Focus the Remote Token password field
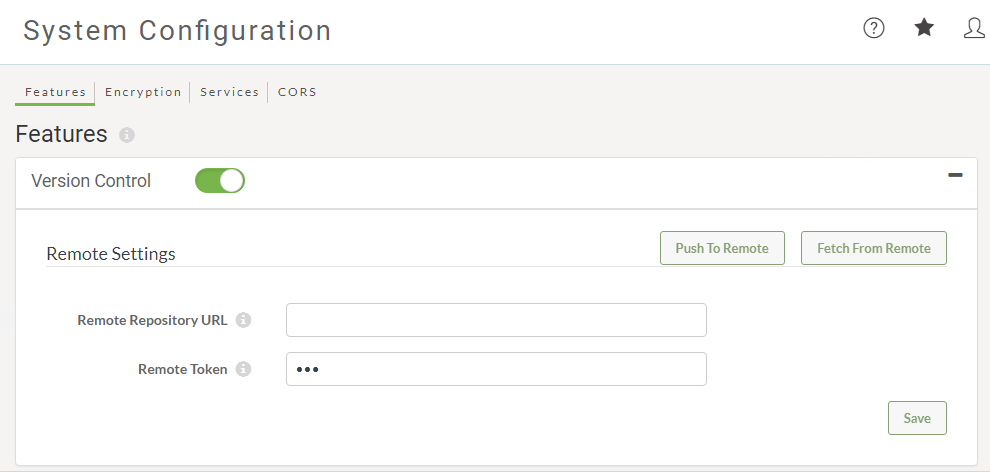This screenshot has height=472, width=990. [496, 369]
